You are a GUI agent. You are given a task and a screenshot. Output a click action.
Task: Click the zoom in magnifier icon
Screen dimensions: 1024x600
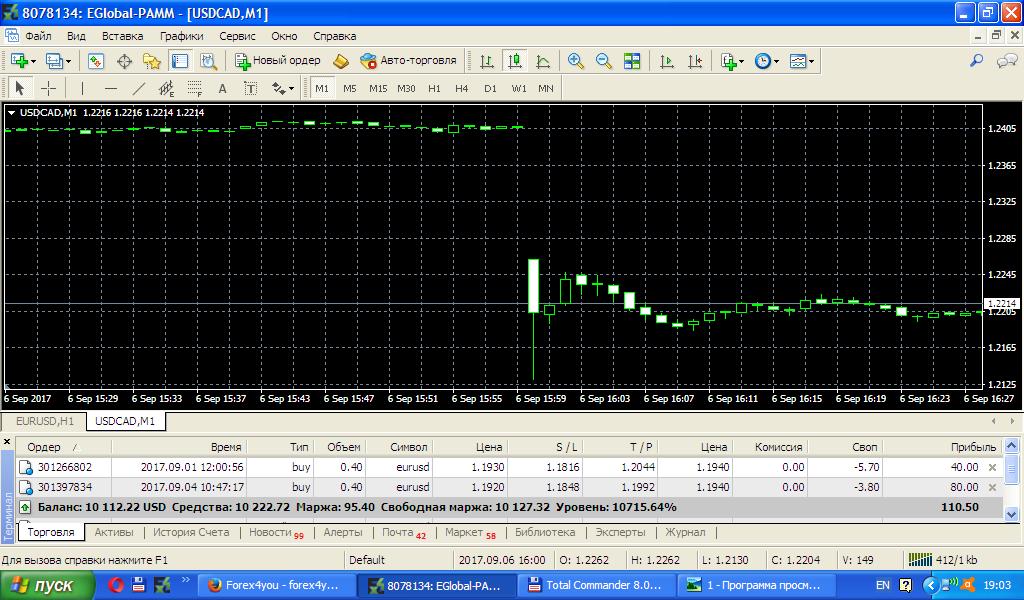pyautogui.click(x=576, y=61)
